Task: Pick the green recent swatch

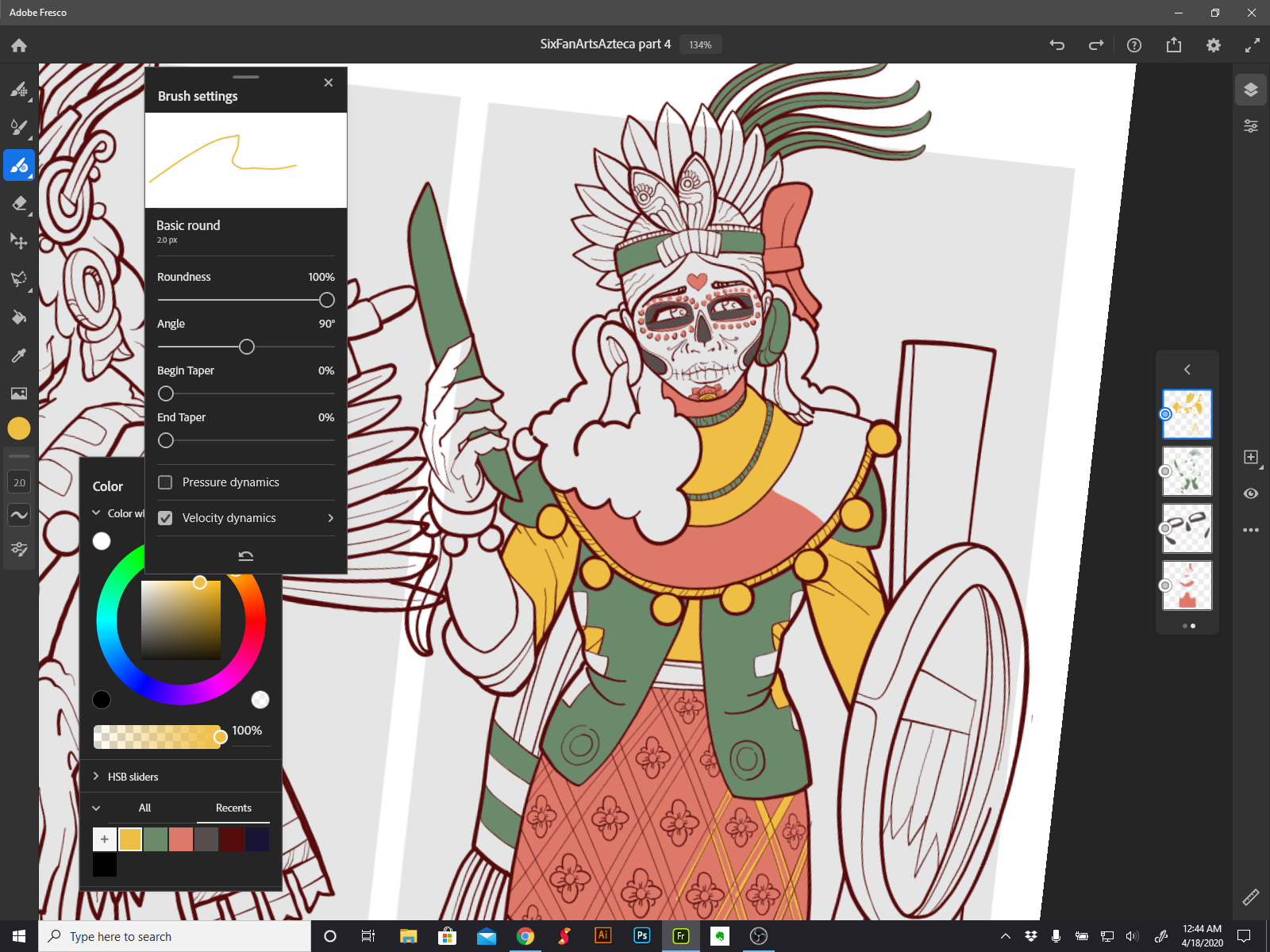Action: (x=156, y=839)
